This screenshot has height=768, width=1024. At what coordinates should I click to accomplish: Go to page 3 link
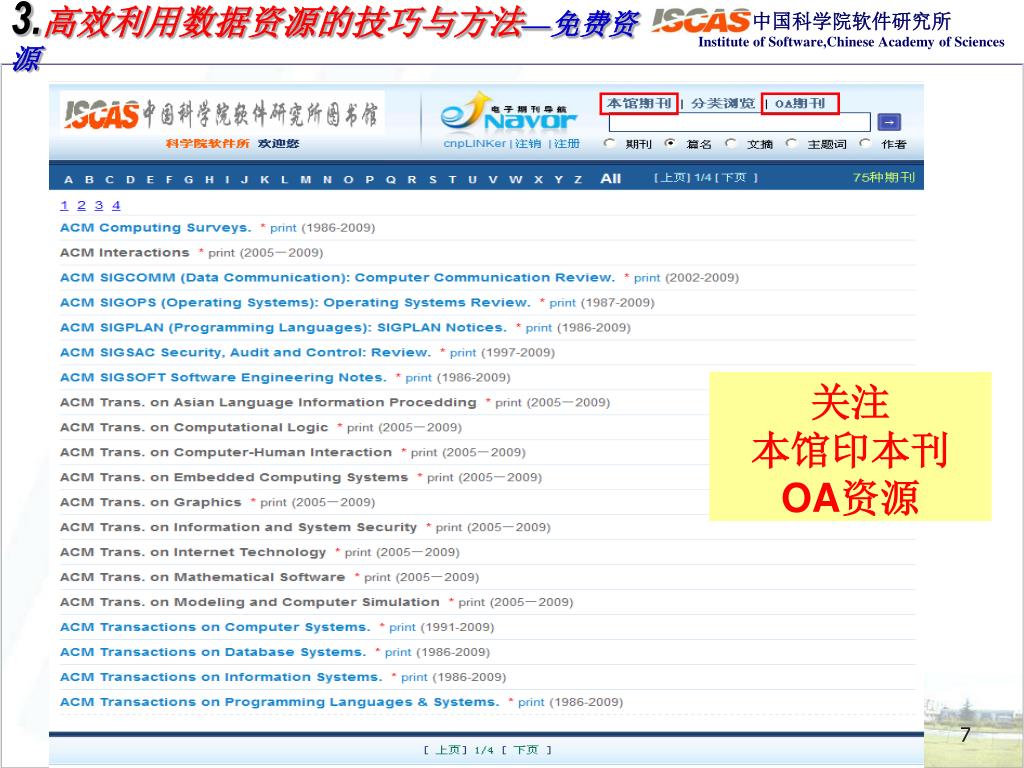point(99,206)
